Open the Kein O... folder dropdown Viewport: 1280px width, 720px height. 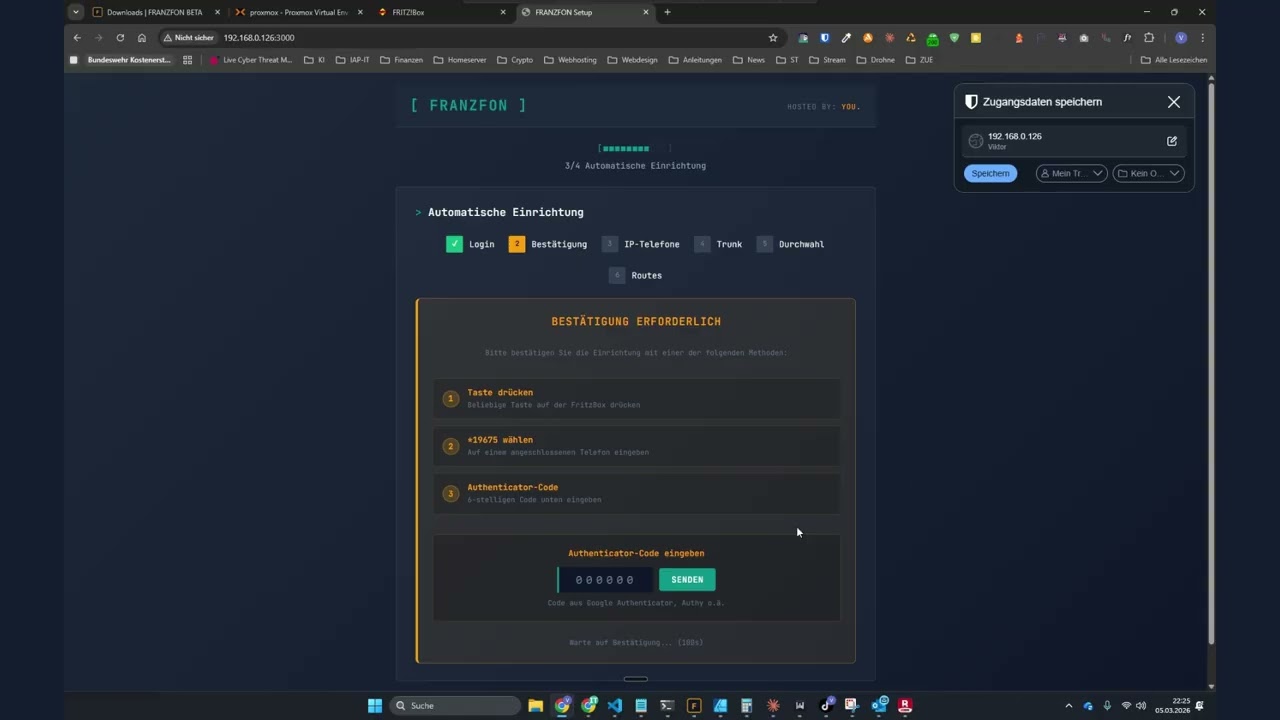tap(1149, 173)
